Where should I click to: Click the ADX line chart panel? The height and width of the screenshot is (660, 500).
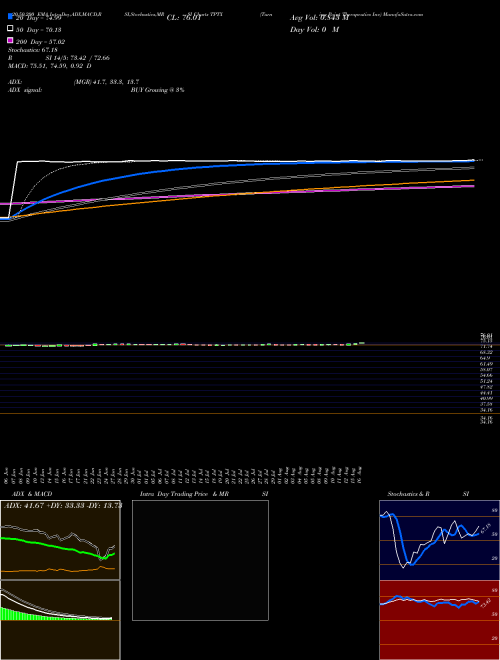tap(60, 540)
